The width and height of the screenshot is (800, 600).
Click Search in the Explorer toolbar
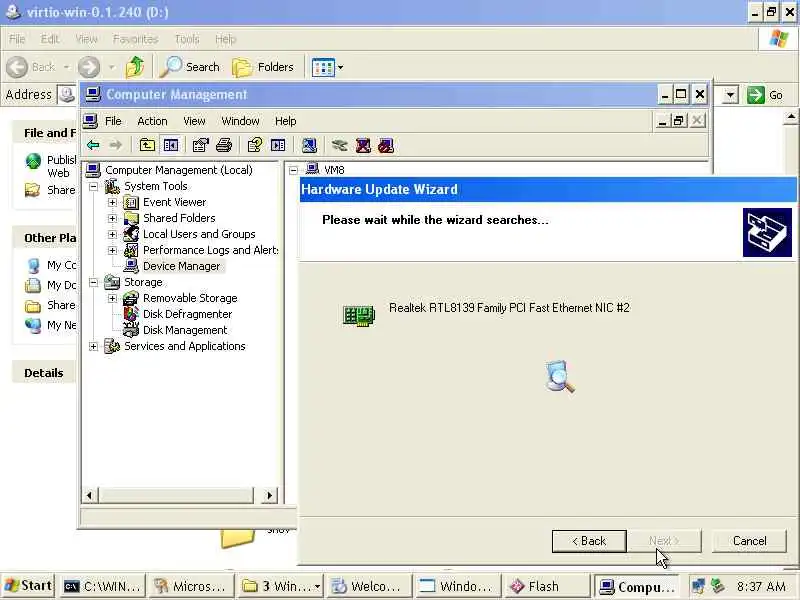pyautogui.click(x=189, y=67)
